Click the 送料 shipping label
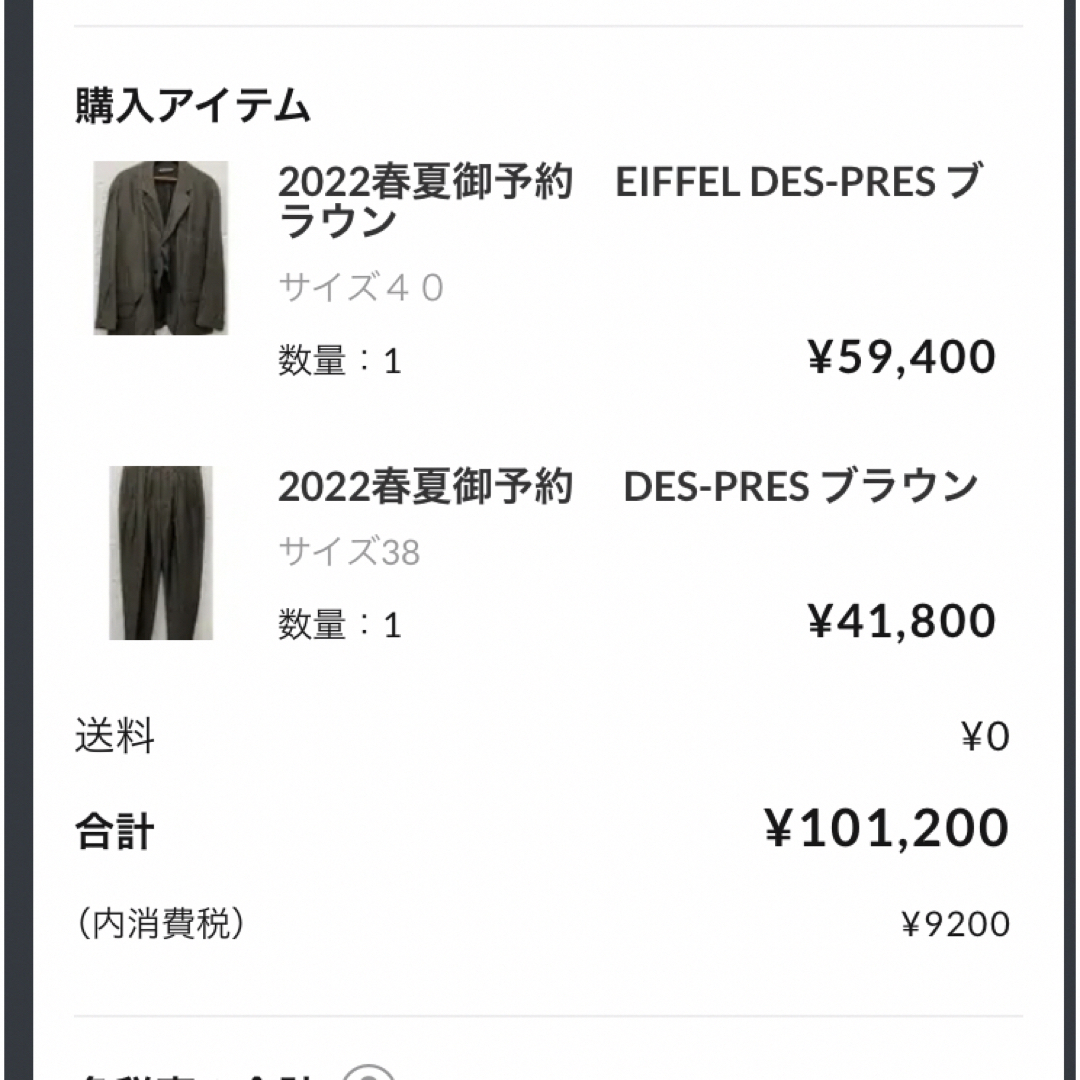 pos(114,736)
